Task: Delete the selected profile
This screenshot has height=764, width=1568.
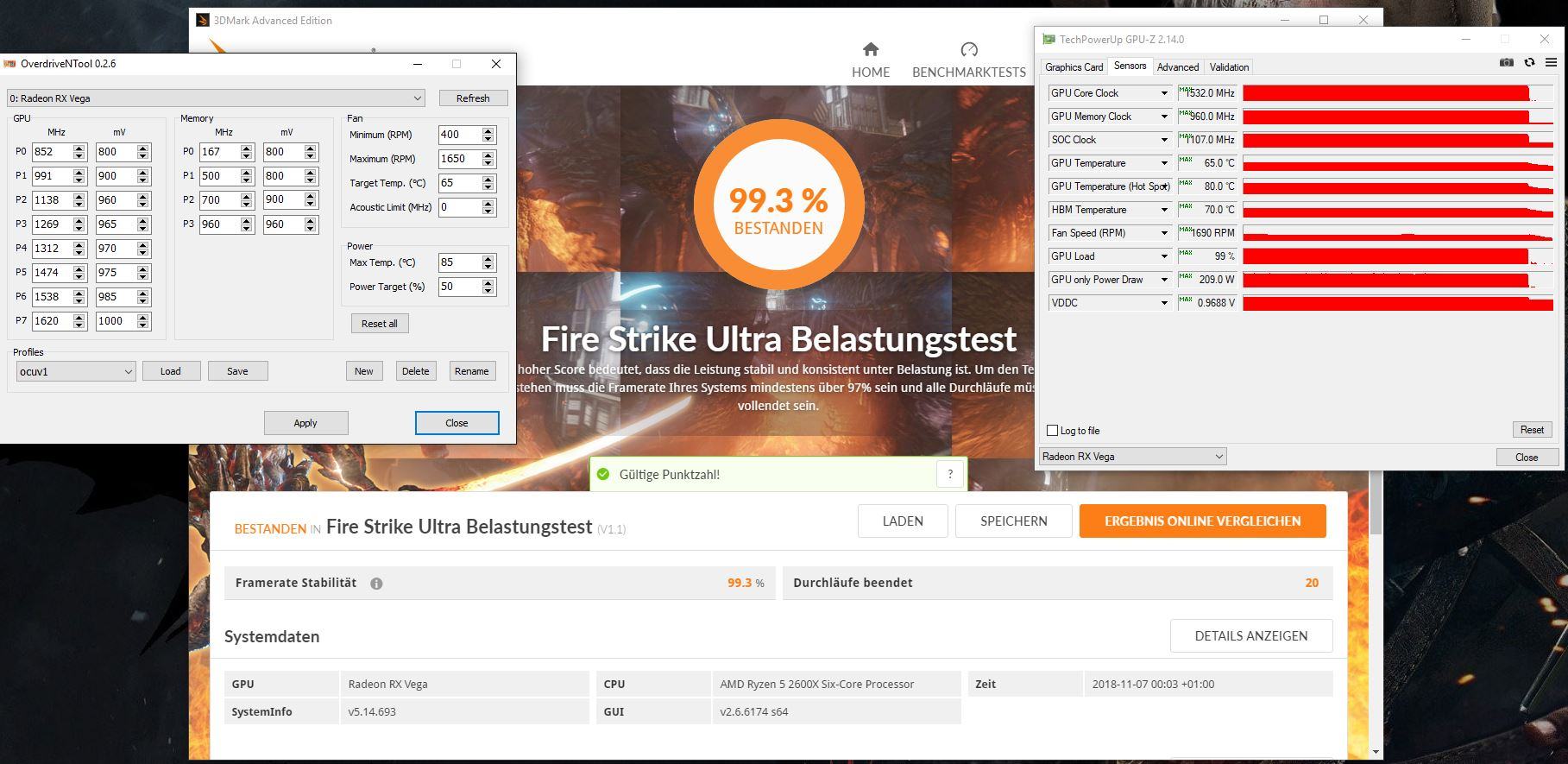Action: click(x=415, y=371)
